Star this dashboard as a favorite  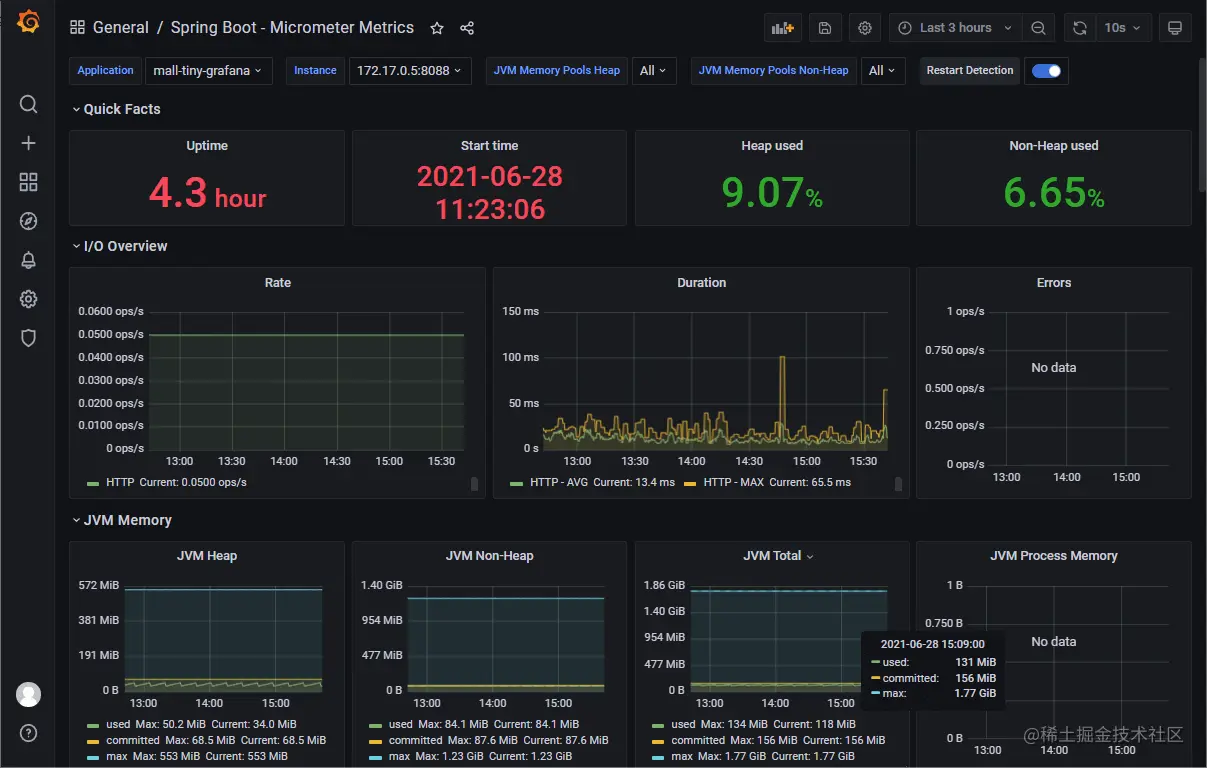437,28
